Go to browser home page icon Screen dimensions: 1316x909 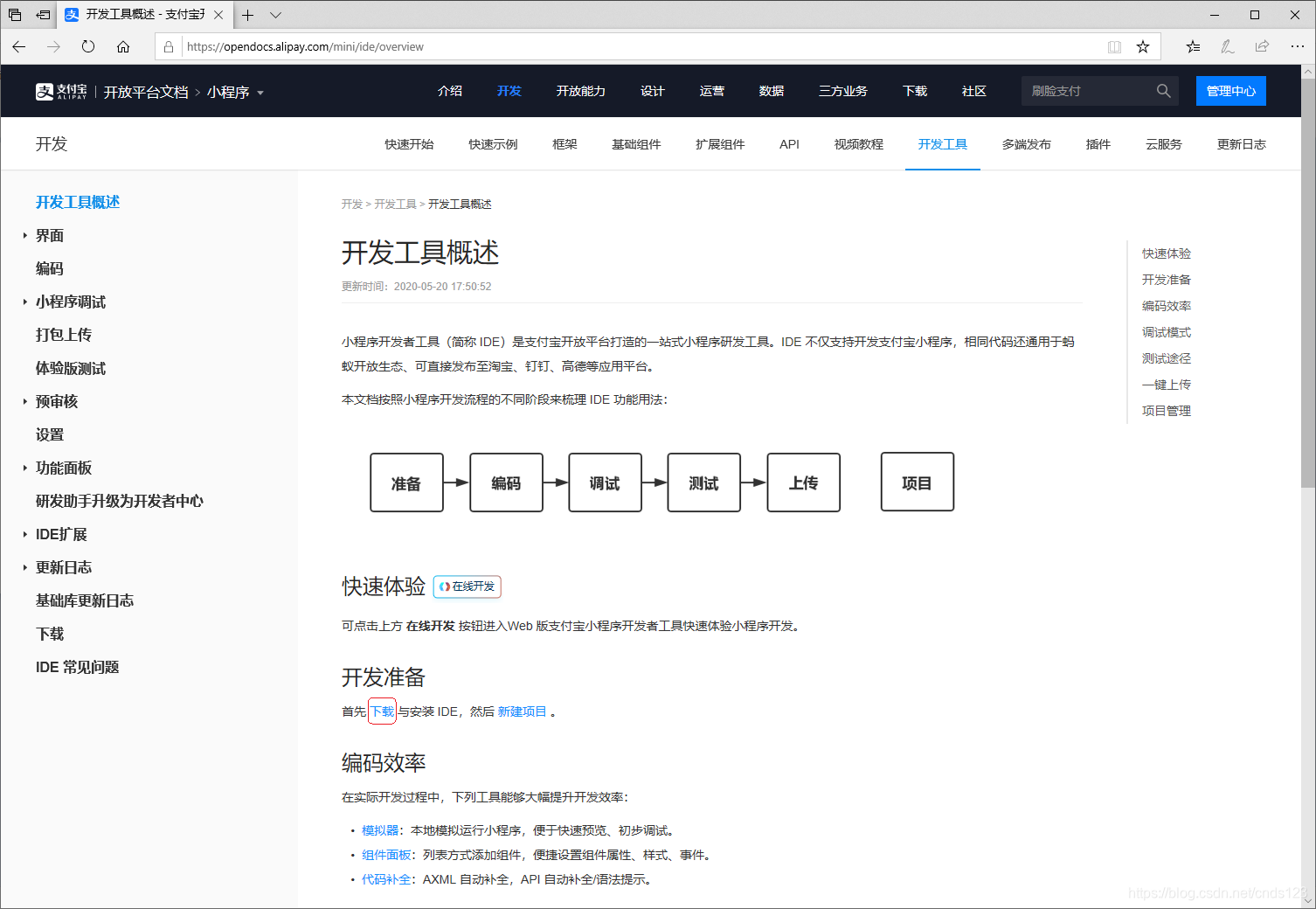(x=123, y=46)
